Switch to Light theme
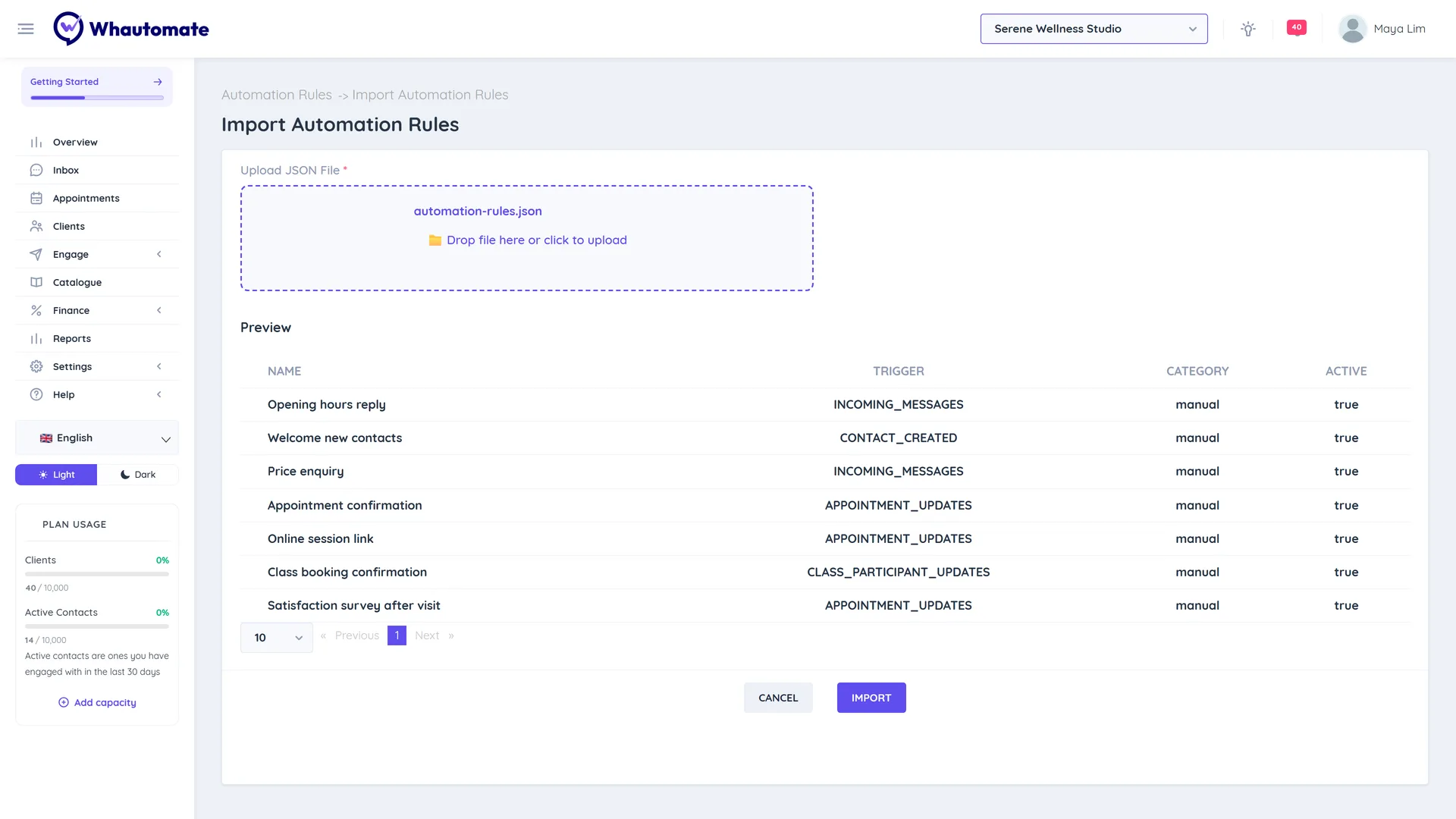 (x=56, y=475)
